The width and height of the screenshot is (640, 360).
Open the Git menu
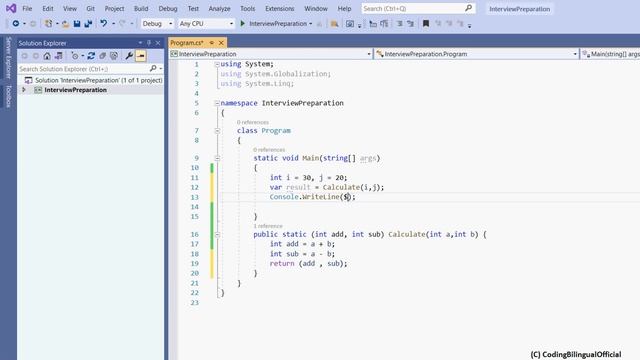[x=90, y=8]
